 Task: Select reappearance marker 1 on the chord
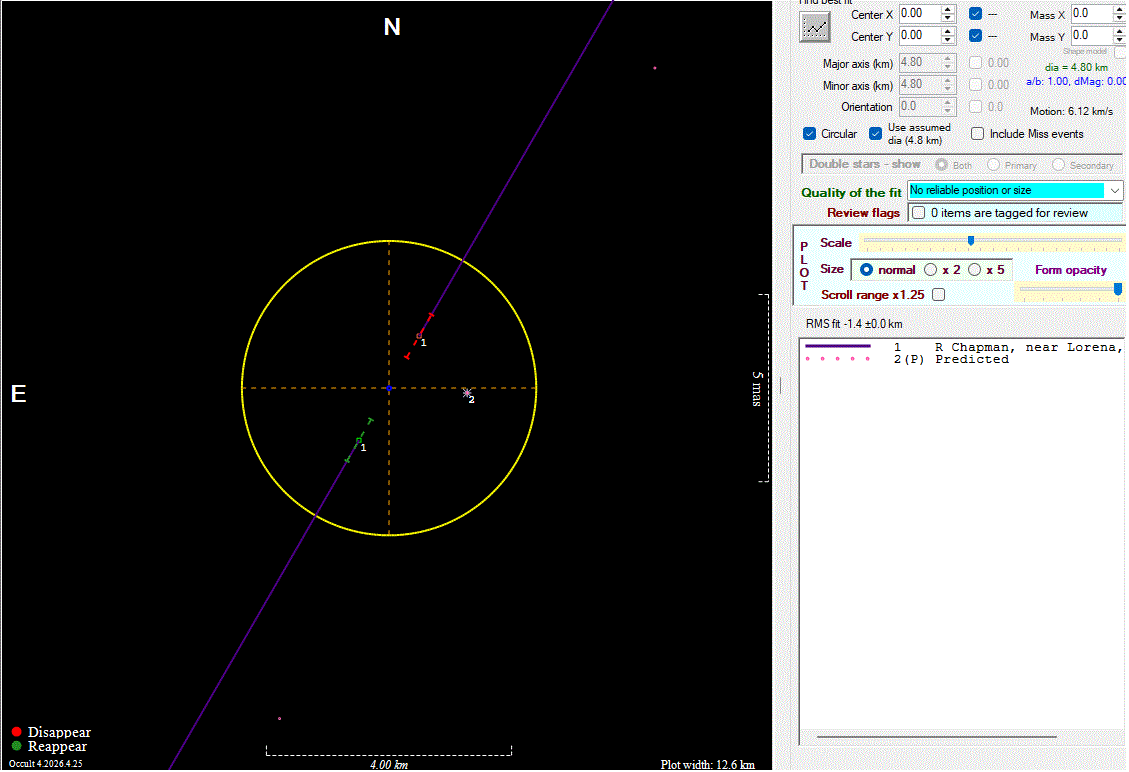pyautogui.click(x=359, y=441)
